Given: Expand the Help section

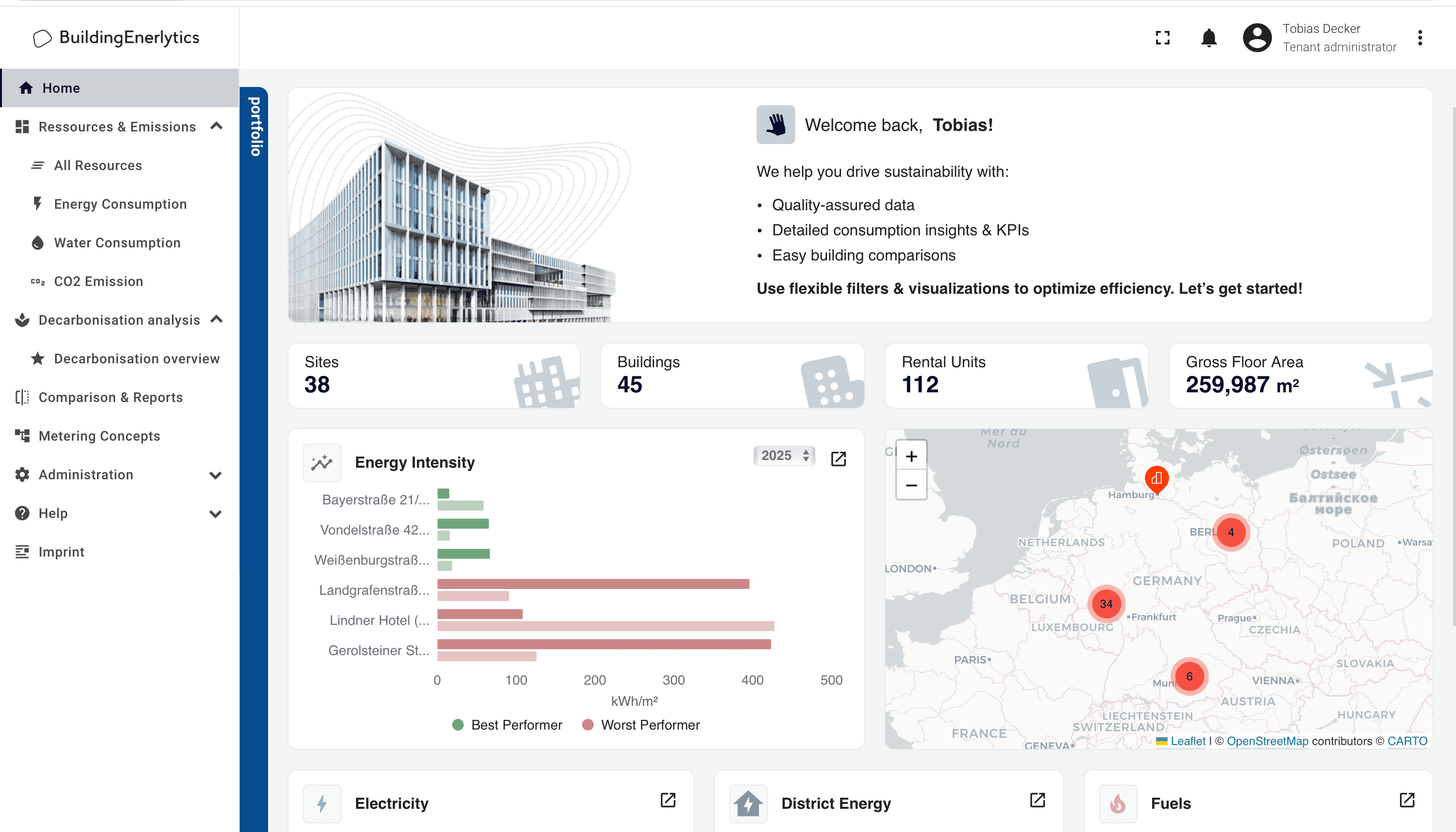Looking at the screenshot, I should click(x=215, y=513).
